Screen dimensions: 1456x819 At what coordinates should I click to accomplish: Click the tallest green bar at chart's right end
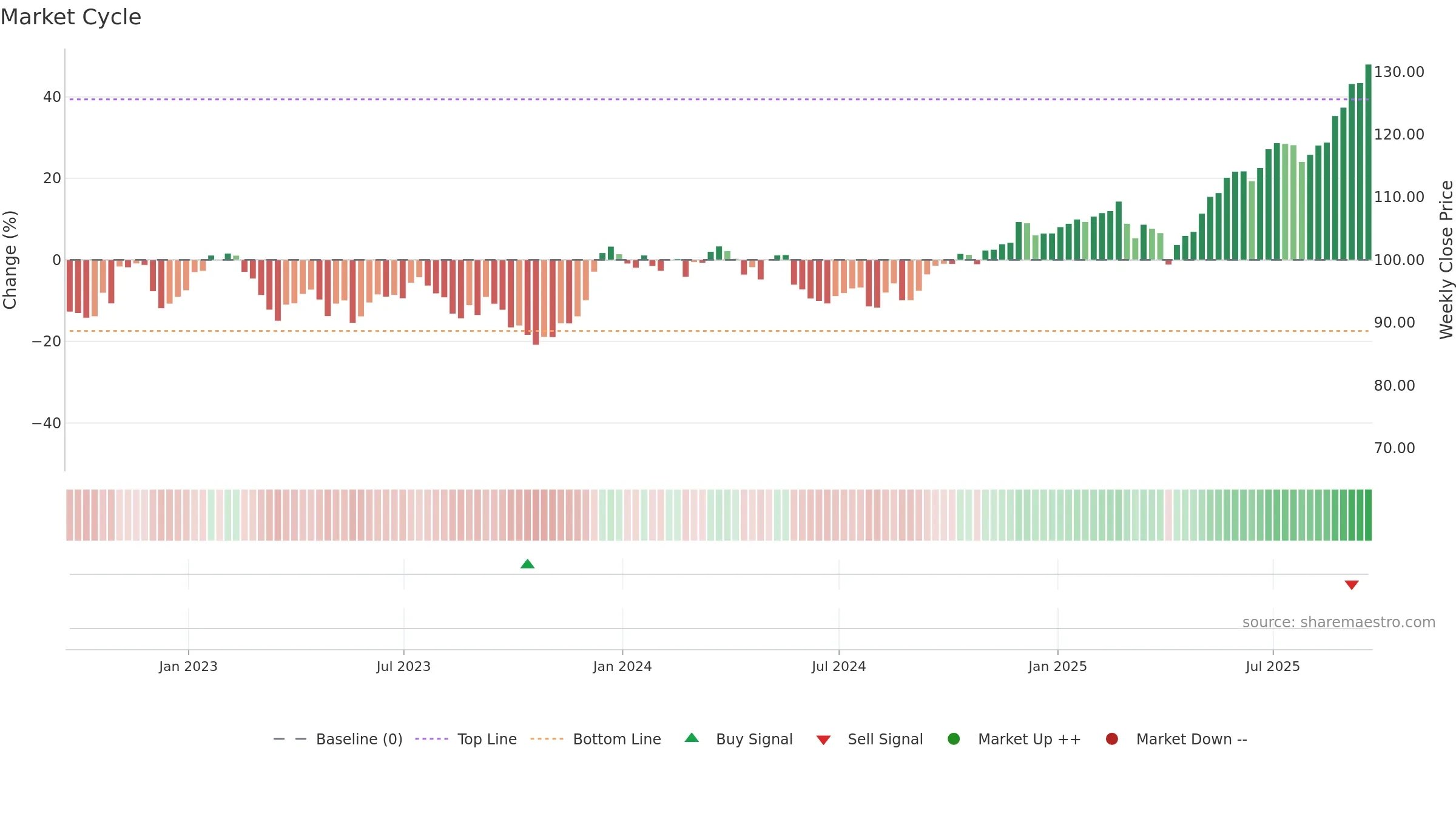tap(1368, 162)
